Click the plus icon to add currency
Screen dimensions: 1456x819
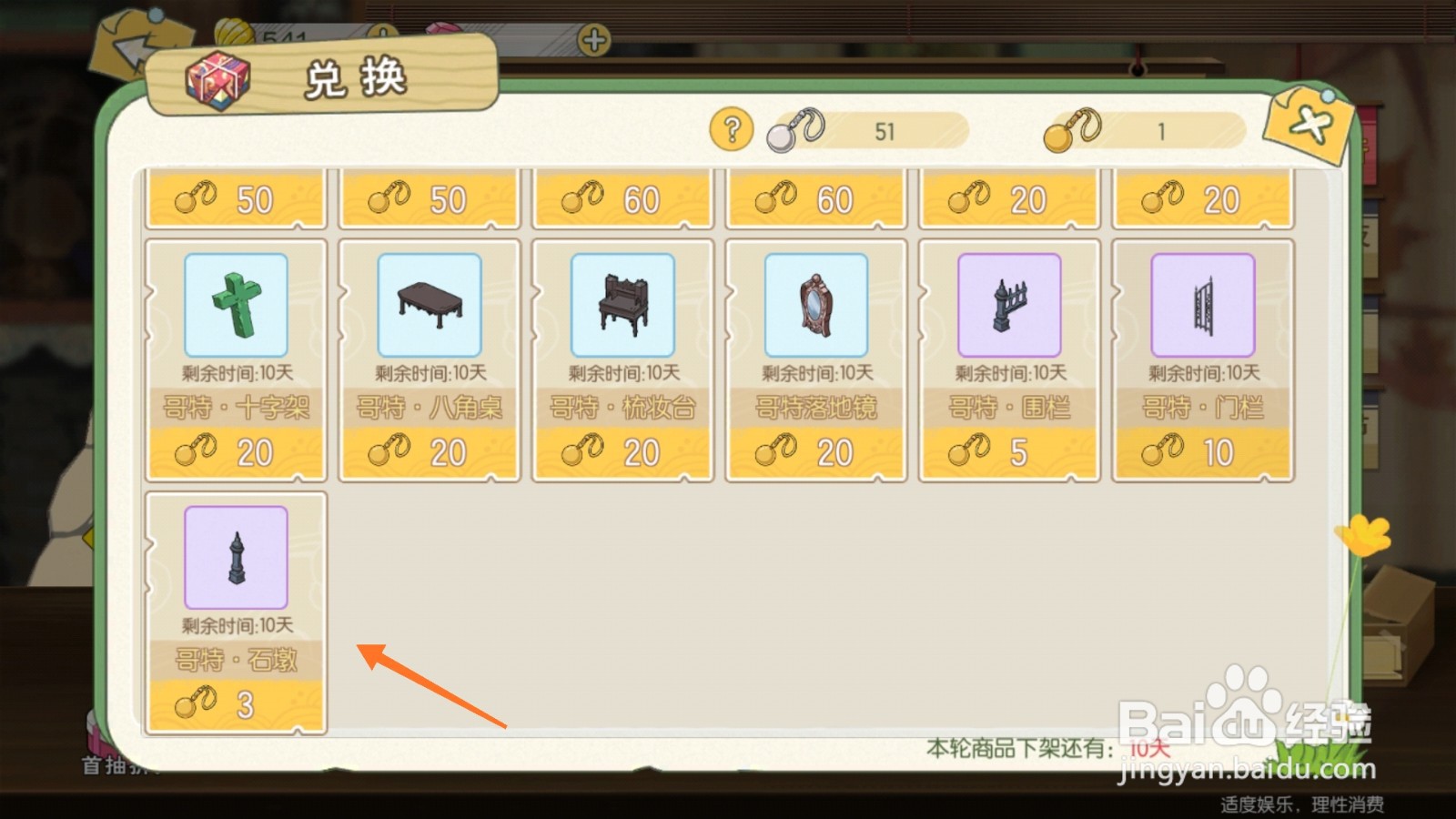(594, 40)
